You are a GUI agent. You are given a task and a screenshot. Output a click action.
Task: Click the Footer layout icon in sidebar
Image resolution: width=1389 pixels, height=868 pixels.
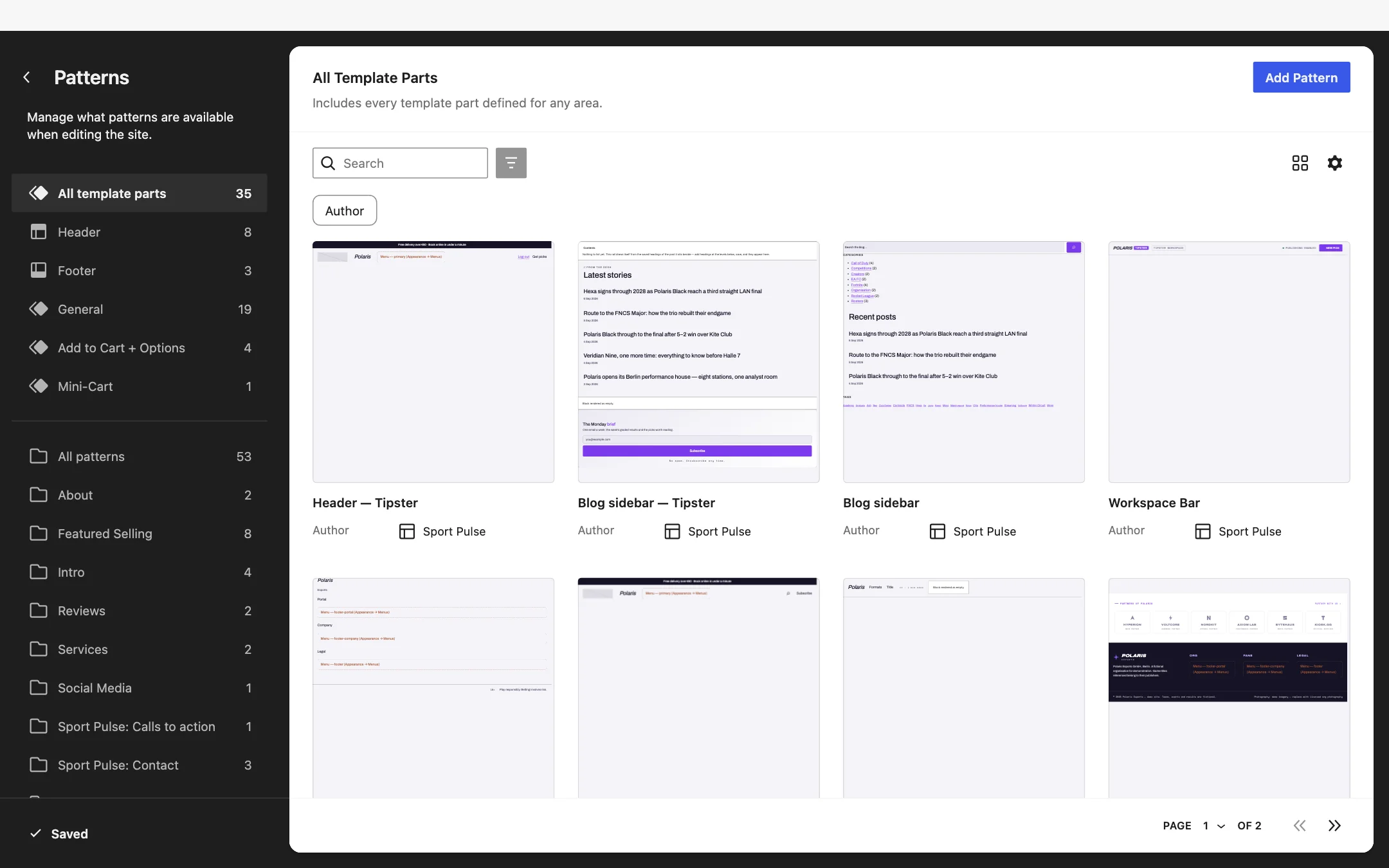pos(39,271)
